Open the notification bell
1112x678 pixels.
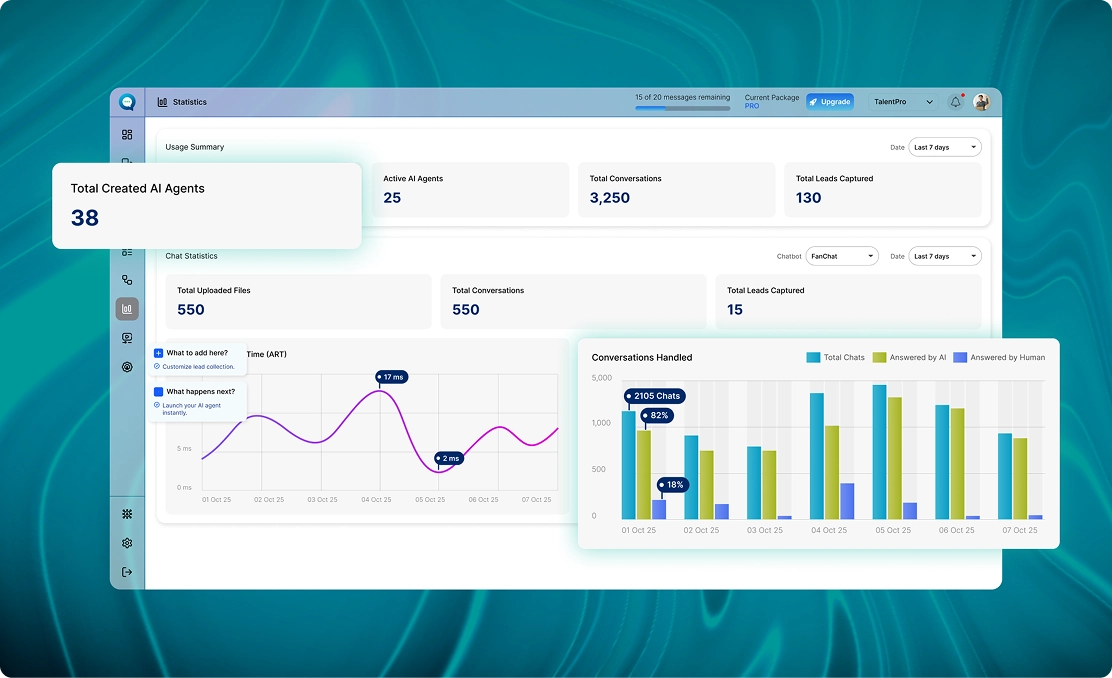pyautogui.click(x=955, y=102)
